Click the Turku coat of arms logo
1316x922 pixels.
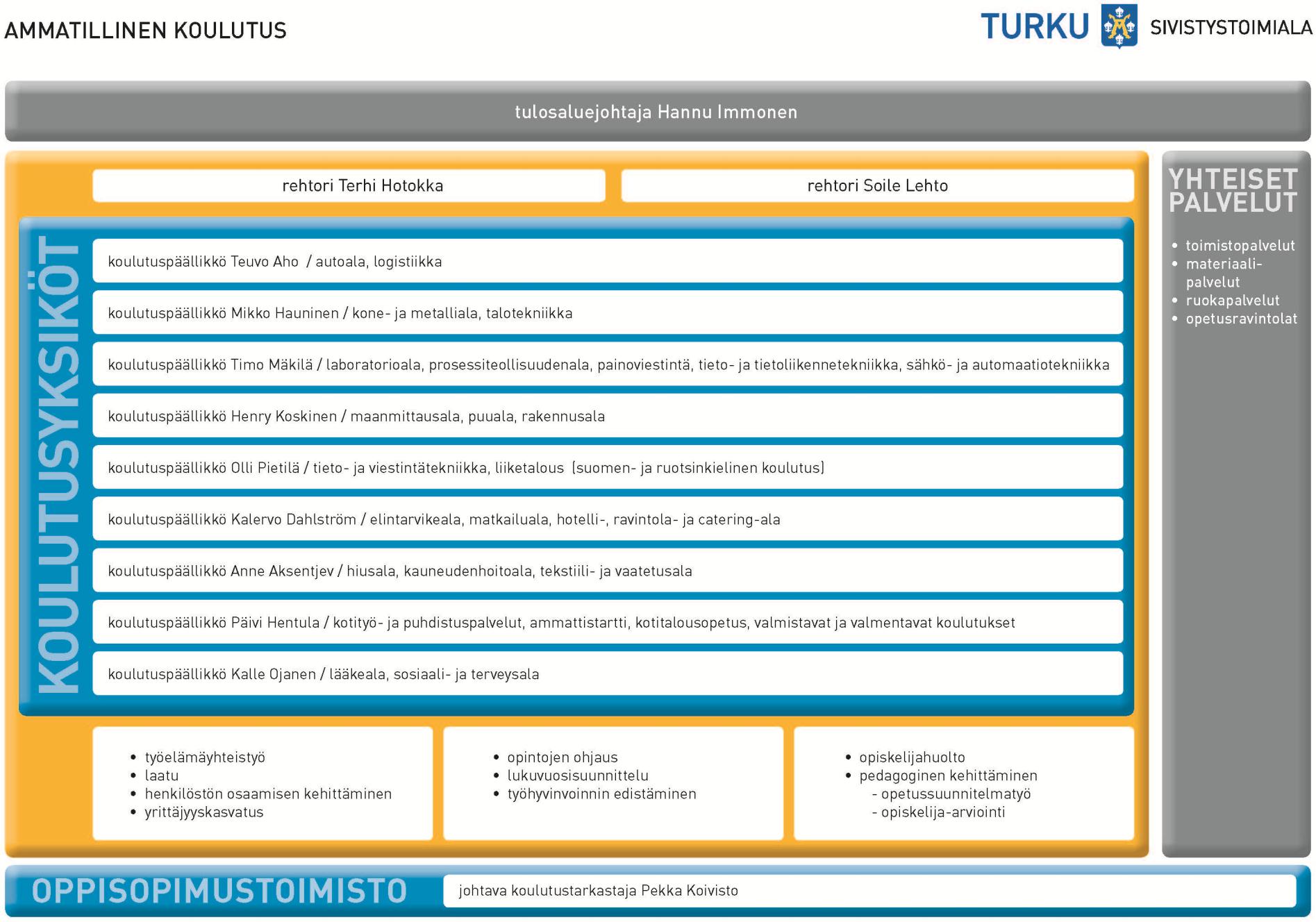point(1119,26)
